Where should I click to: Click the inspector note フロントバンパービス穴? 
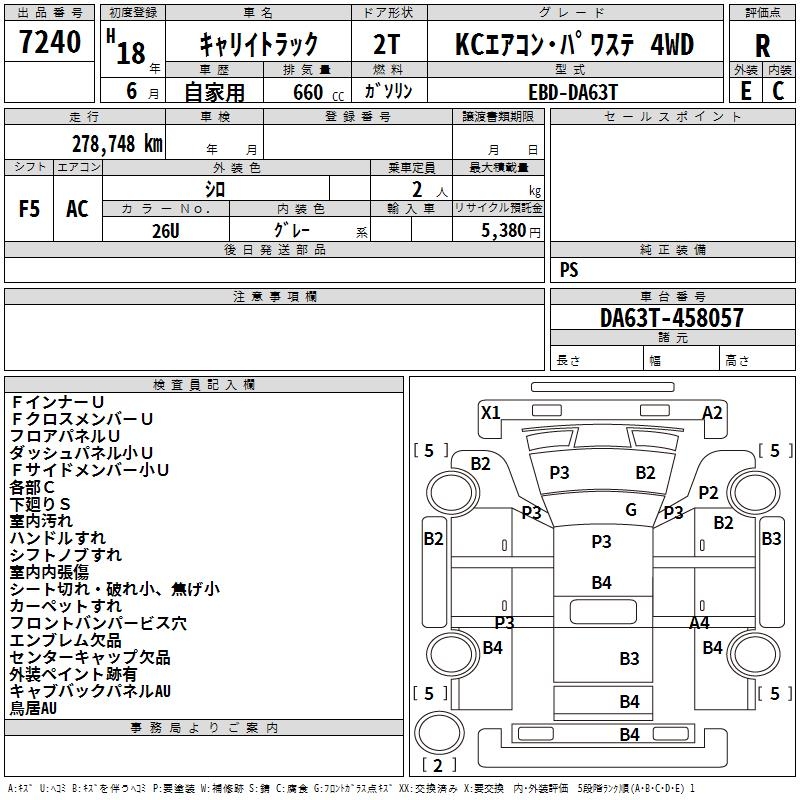(x=98, y=623)
